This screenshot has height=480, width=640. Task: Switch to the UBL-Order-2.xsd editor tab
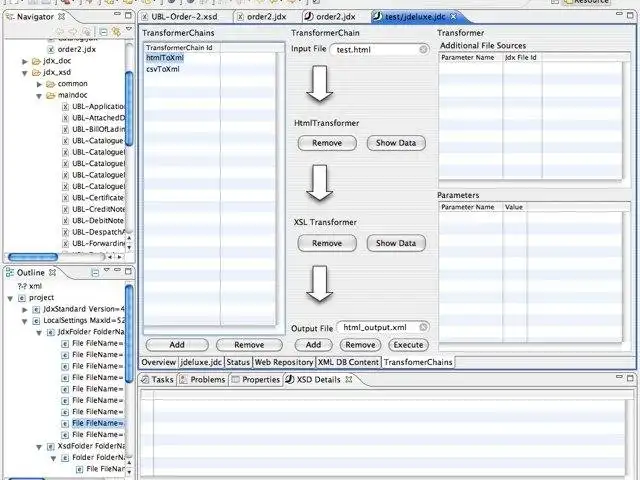[184, 17]
